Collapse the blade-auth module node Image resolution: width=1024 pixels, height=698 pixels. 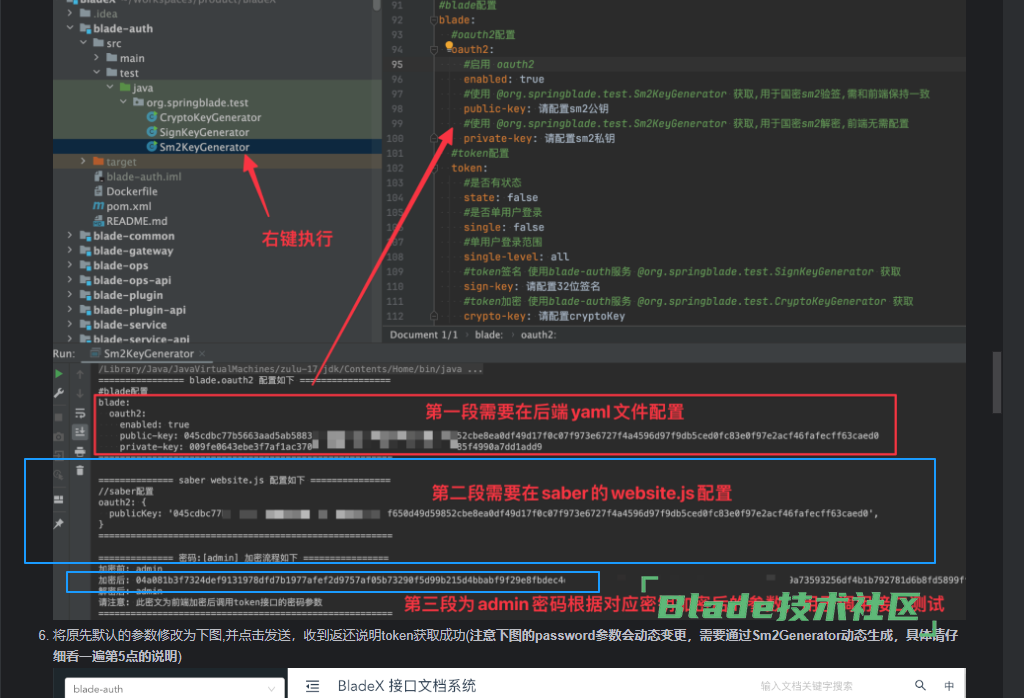tap(70, 28)
